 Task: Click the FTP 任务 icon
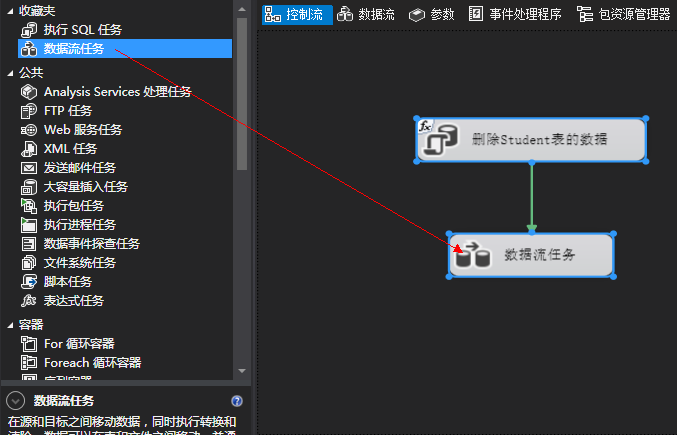29,111
